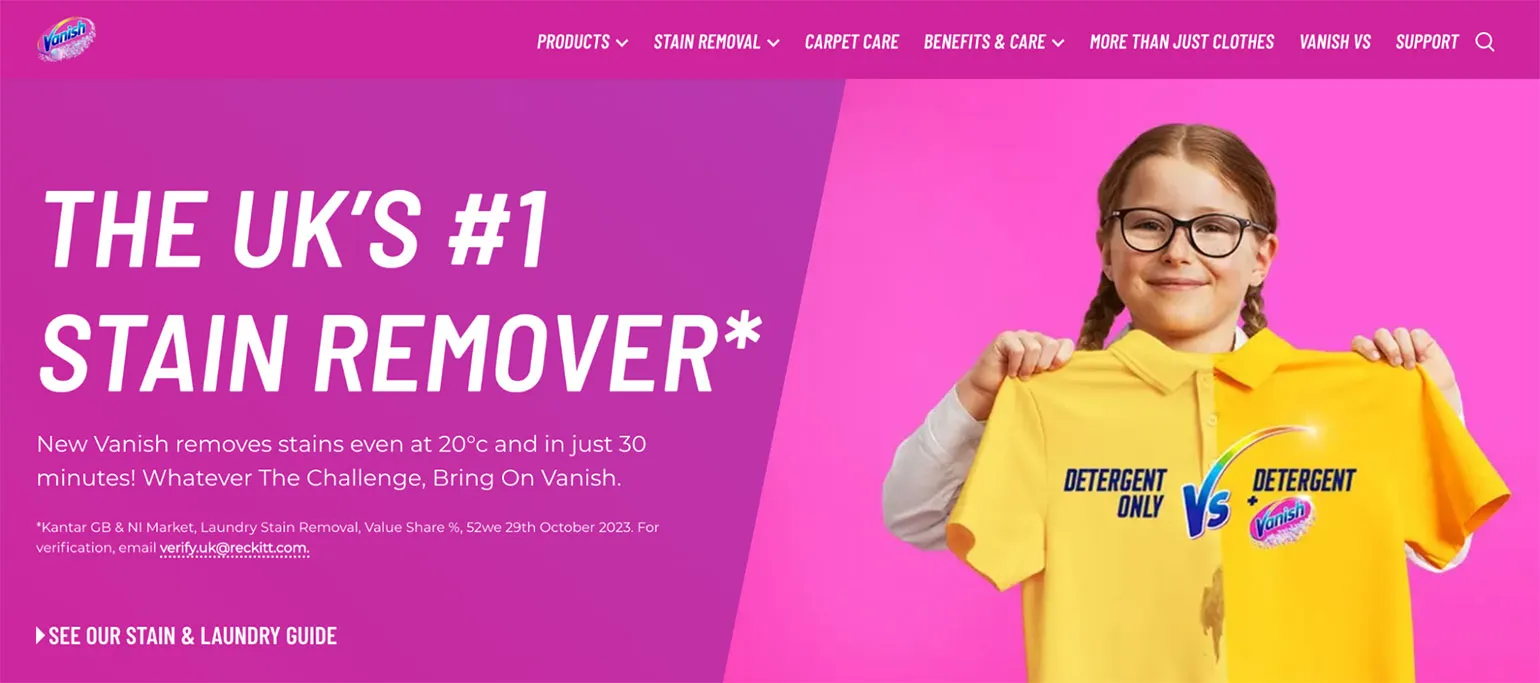Open the search magnifier icon
This screenshot has width=1540, height=683.
click(1485, 42)
